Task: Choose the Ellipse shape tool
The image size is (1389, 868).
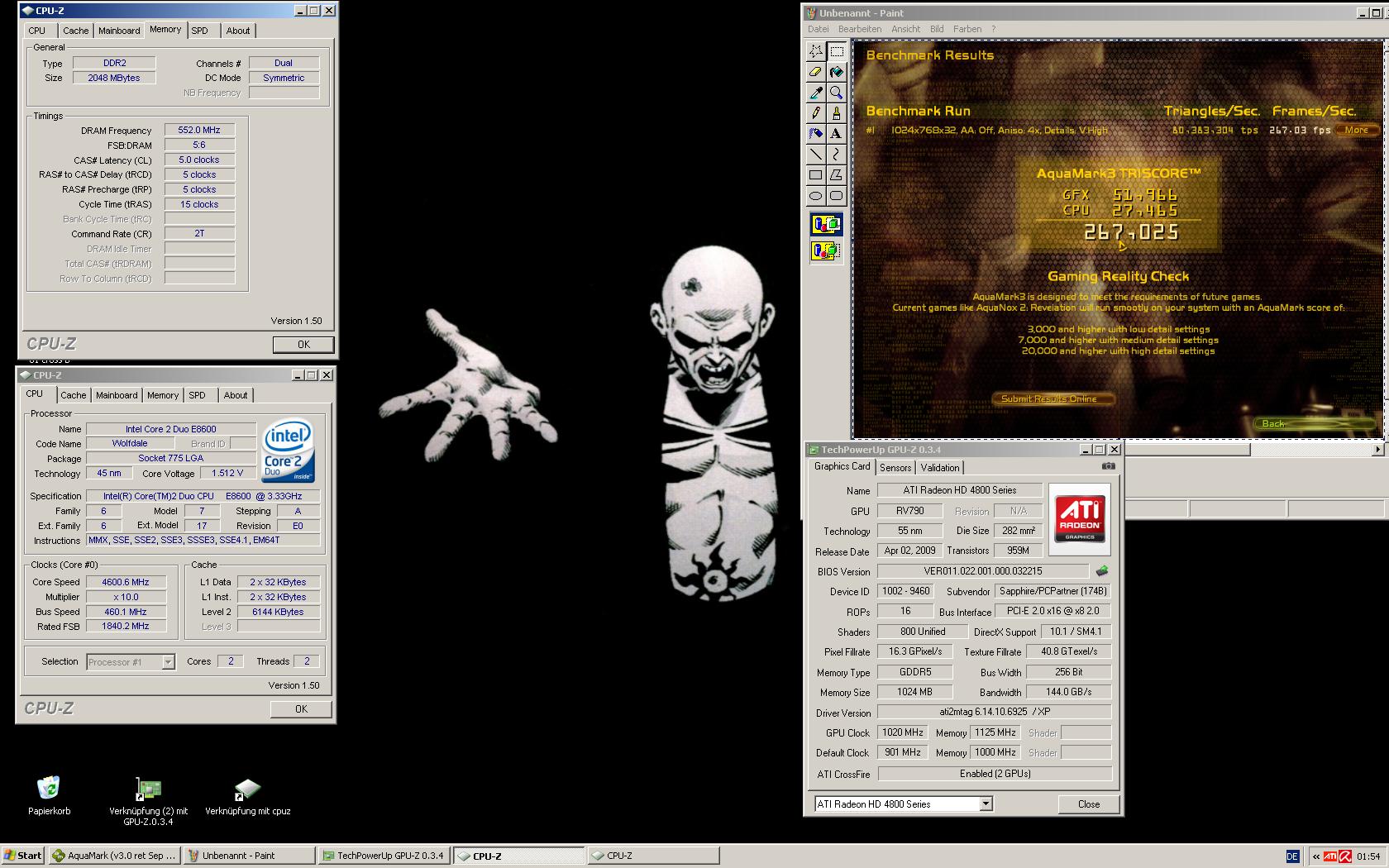Action: pyautogui.click(x=815, y=196)
